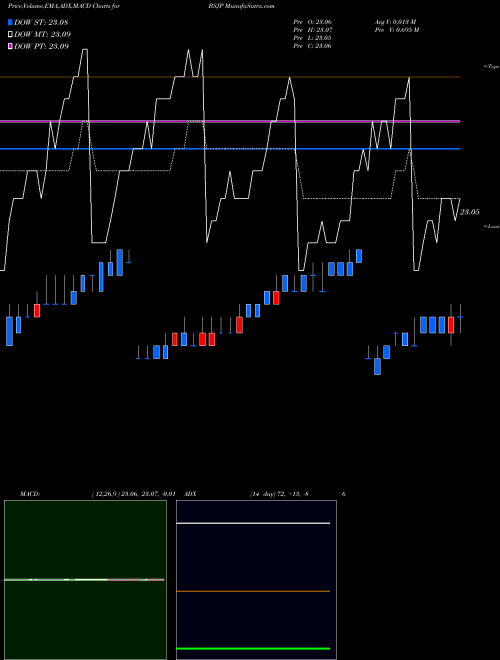500x660 pixels.
Task: Click the orange line in the ADX panel
Action: point(253,591)
